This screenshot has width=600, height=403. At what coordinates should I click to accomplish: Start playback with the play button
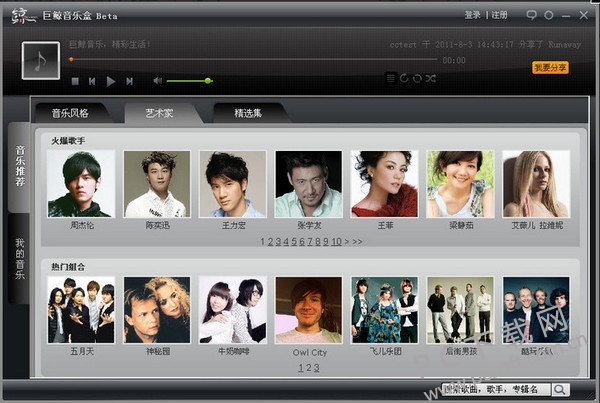click(x=111, y=81)
